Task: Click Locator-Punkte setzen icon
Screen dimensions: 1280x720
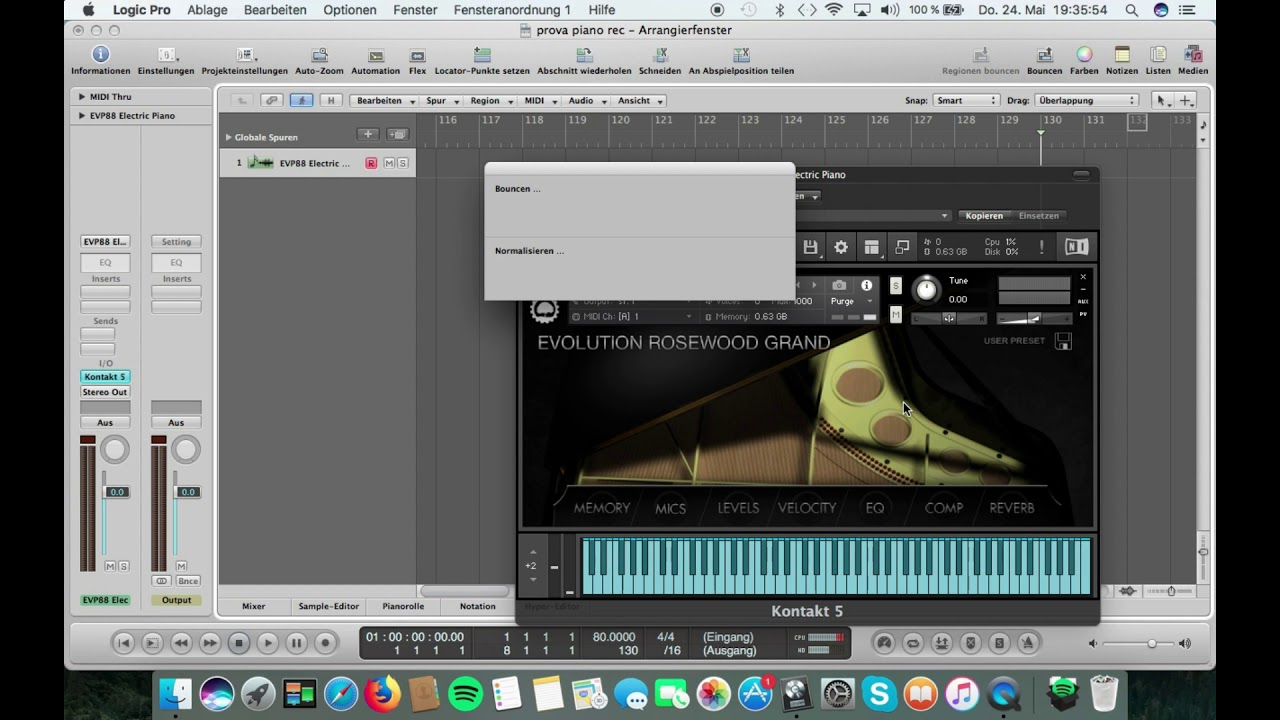Action: [482, 55]
